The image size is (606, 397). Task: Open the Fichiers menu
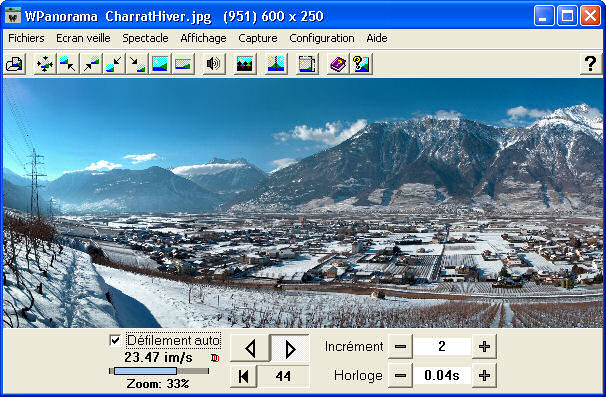[x=26, y=38]
